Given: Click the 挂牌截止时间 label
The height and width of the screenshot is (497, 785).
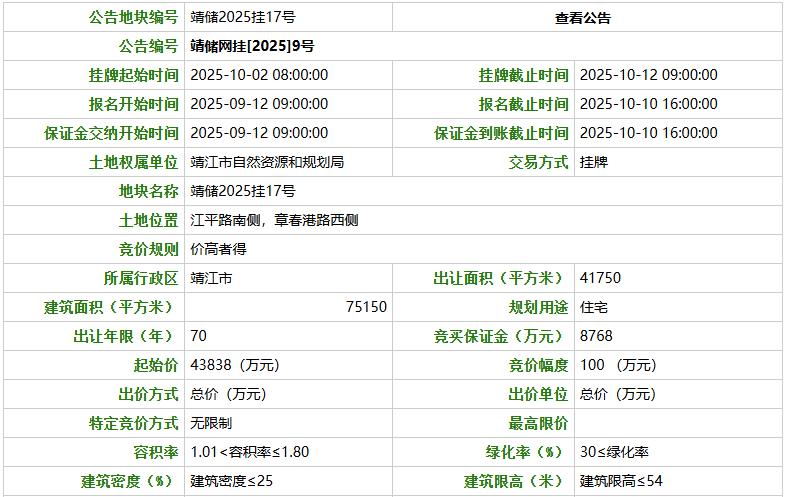Looking at the screenshot, I should point(524,75).
